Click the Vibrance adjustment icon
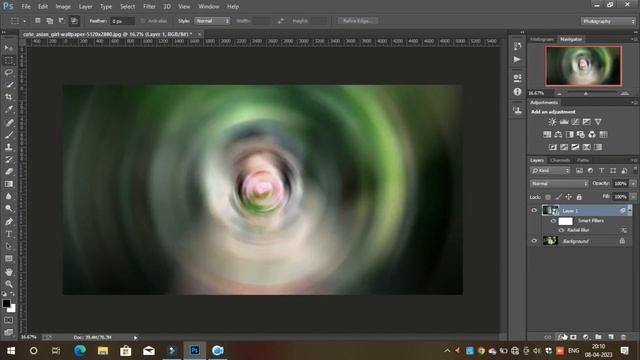Screen dimensions: 640x360 tap(598, 122)
